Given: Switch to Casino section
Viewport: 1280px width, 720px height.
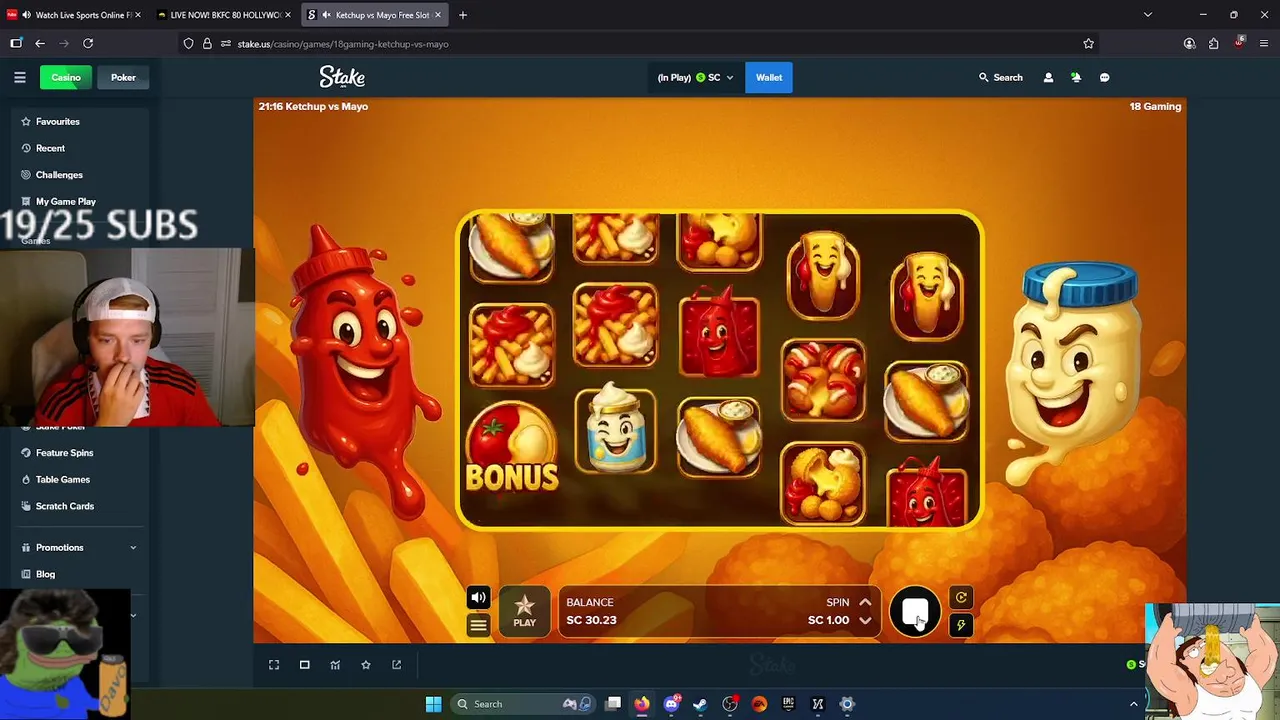Looking at the screenshot, I should point(66,77).
